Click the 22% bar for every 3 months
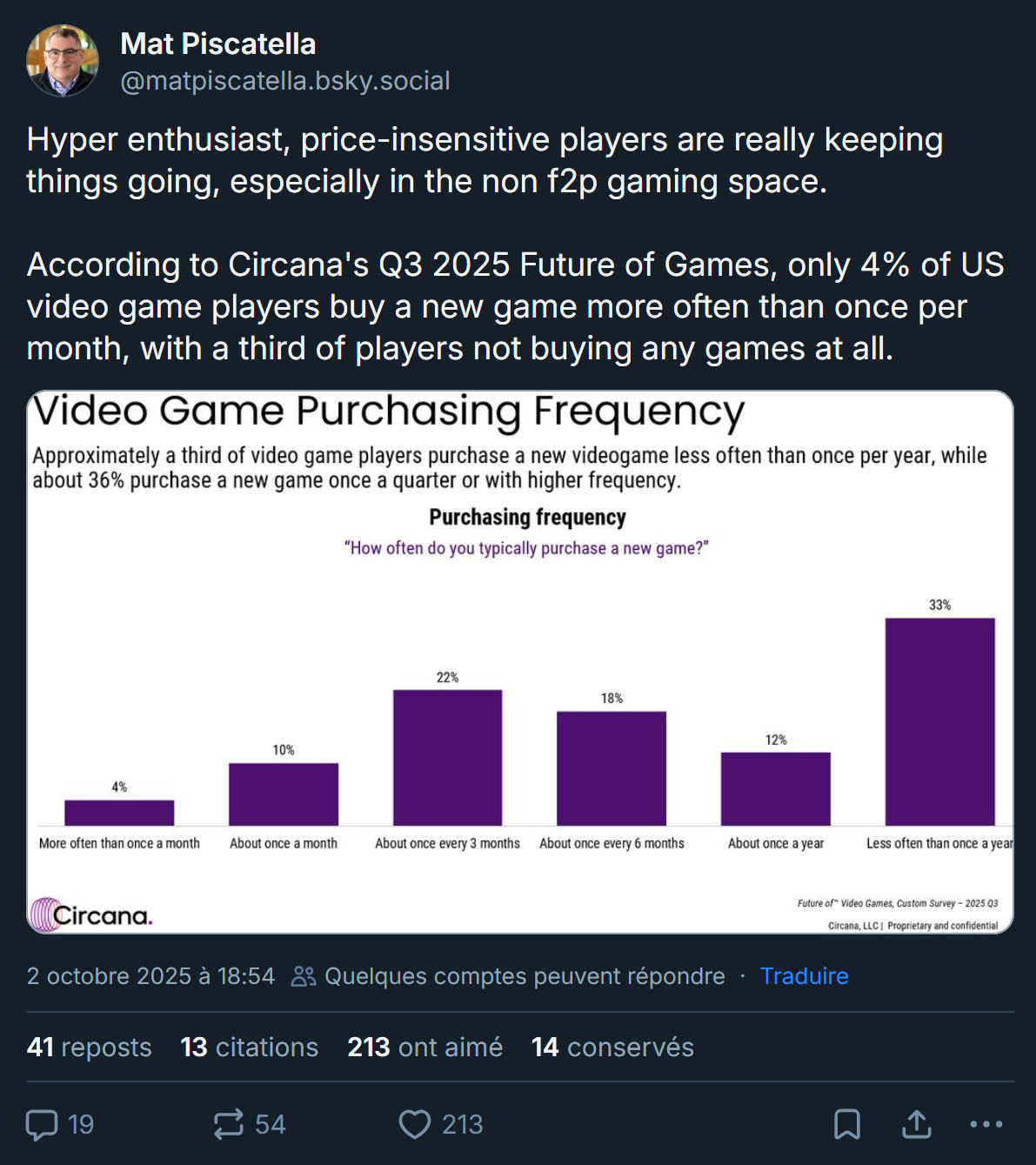The image size is (1036, 1165). coord(447,757)
